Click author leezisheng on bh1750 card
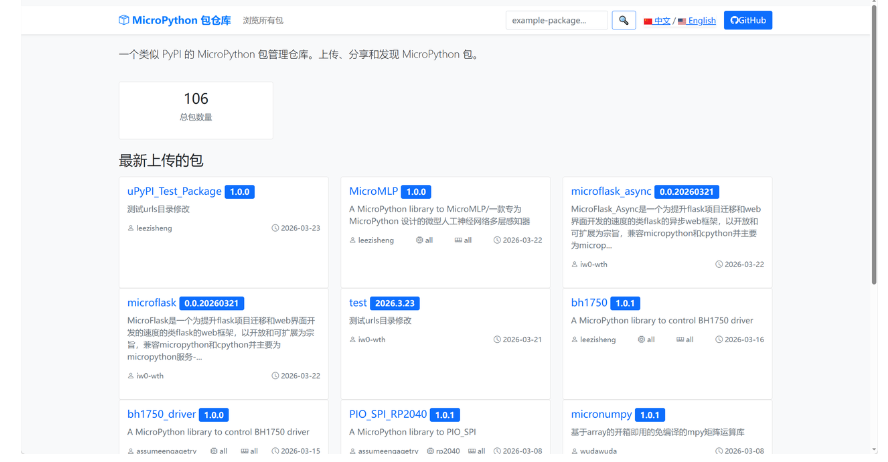The height and width of the screenshot is (462, 888). [598, 340]
